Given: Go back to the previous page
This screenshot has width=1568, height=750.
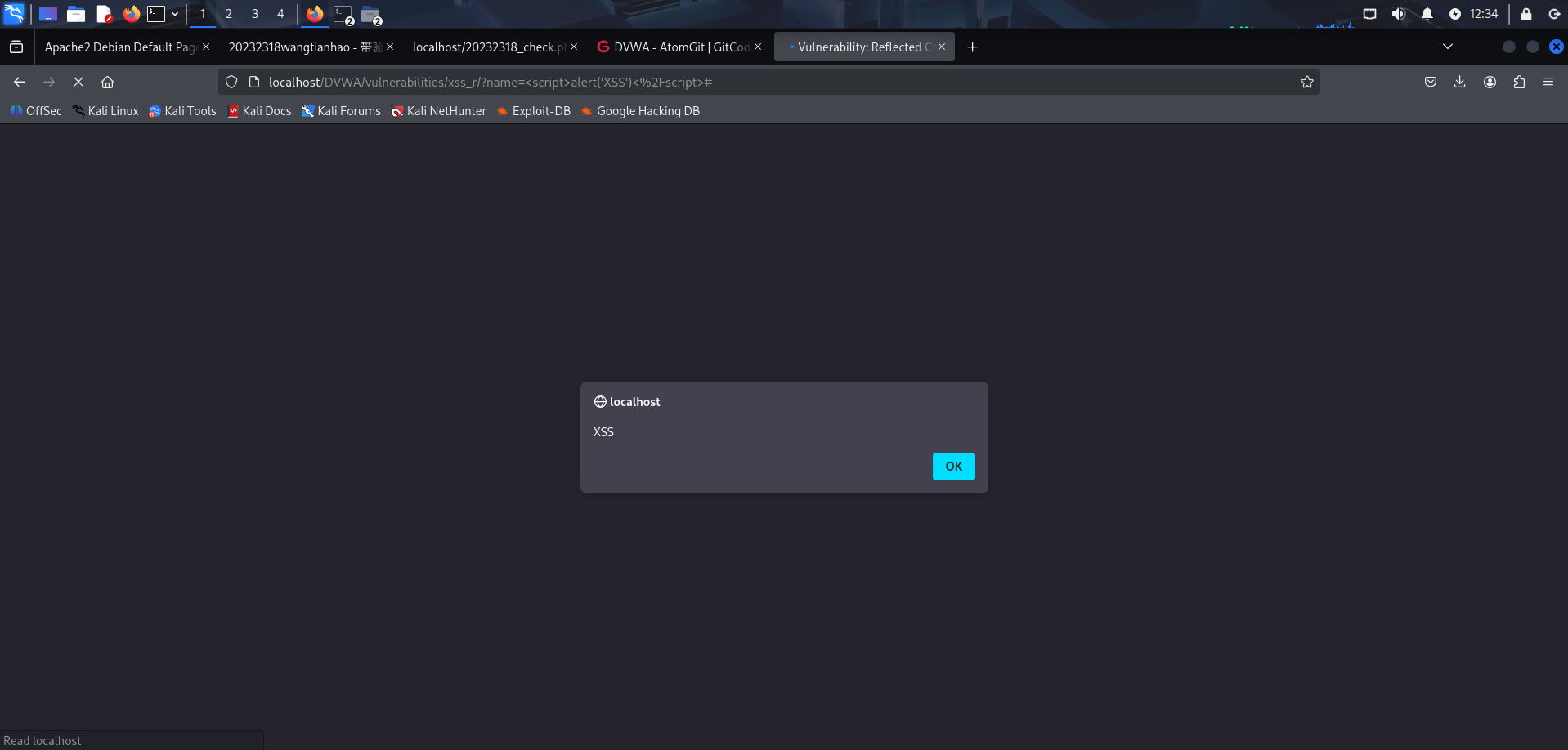Looking at the screenshot, I should point(20,82).
